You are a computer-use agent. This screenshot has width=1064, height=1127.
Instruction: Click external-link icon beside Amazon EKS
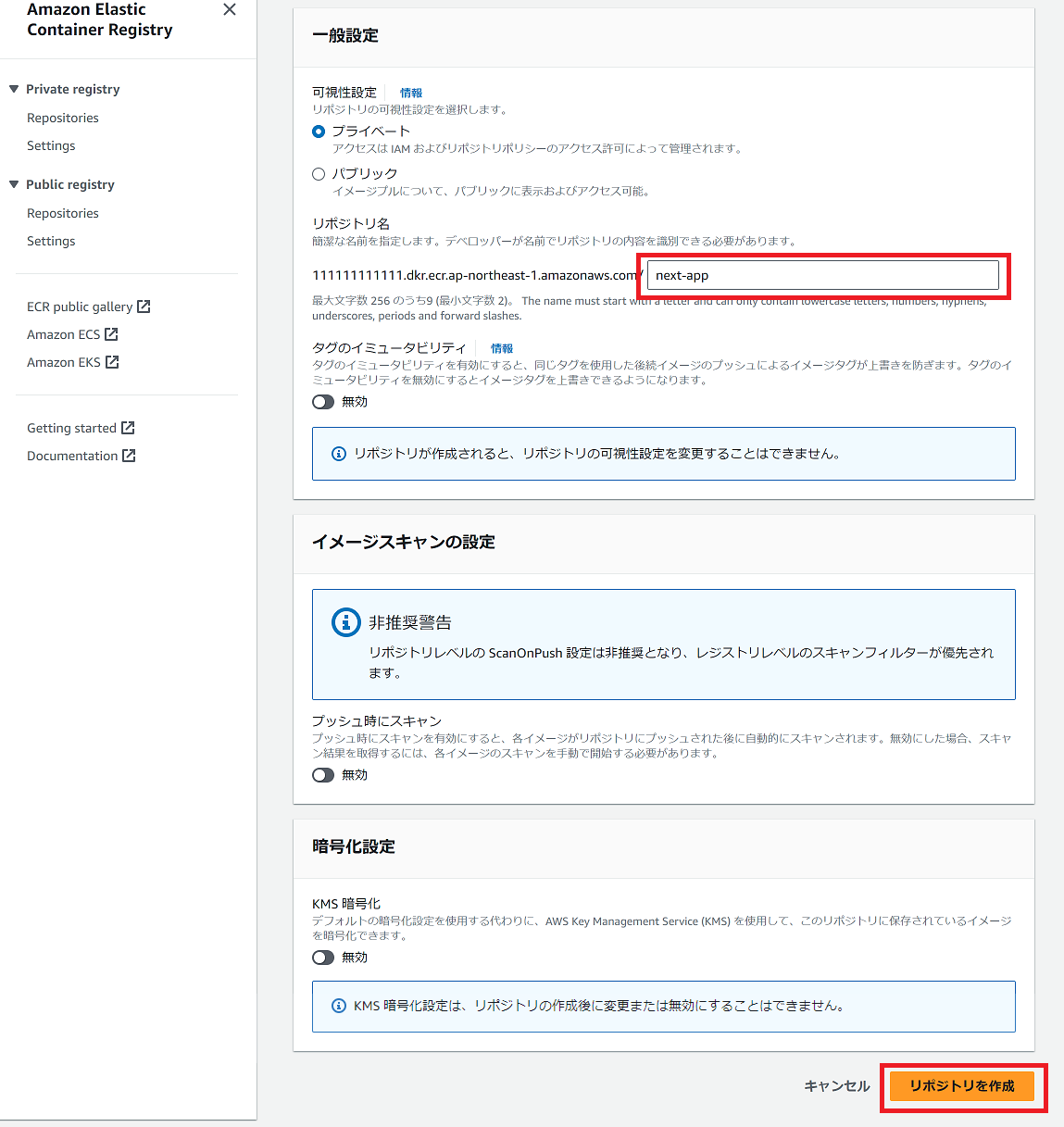point(112,362)
